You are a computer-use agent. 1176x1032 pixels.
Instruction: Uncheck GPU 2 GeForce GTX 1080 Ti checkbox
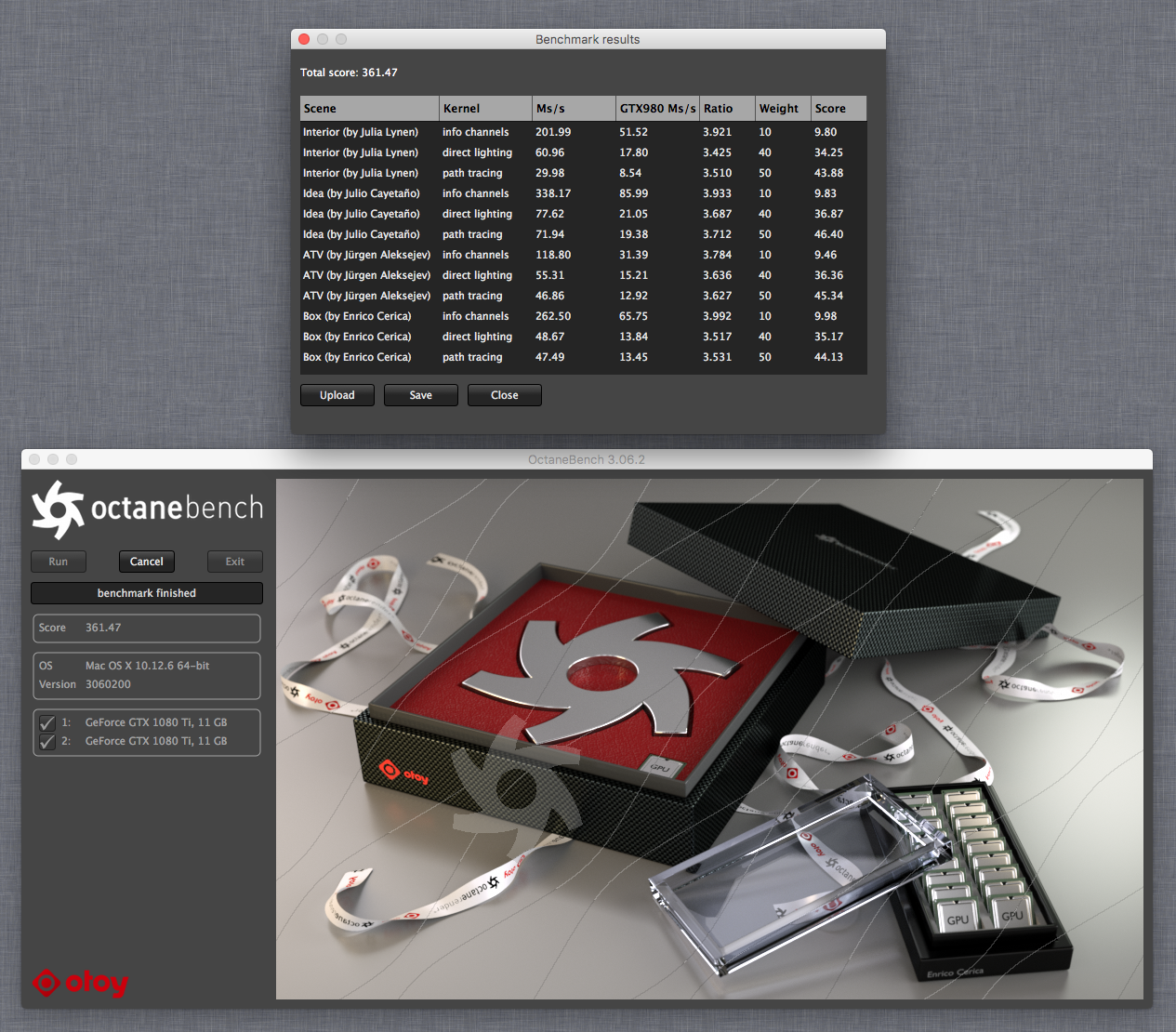47,741
